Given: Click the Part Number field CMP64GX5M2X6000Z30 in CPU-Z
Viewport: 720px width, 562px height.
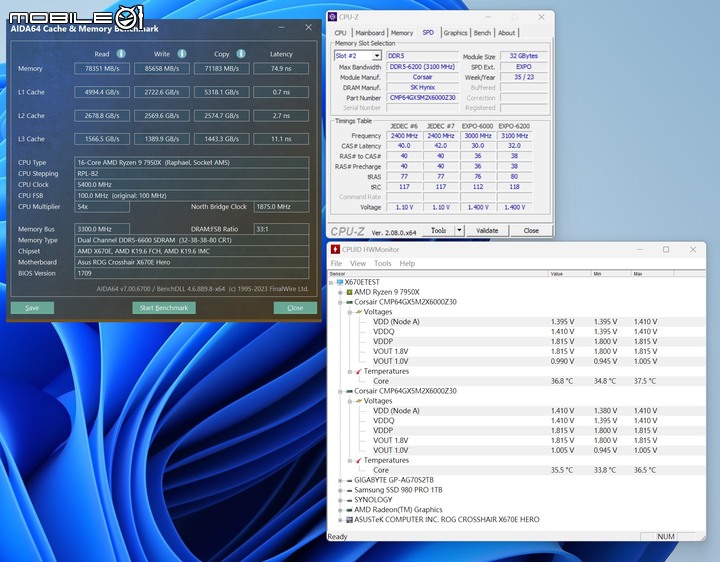Looking at the screenshot, I should click(422, 98).
